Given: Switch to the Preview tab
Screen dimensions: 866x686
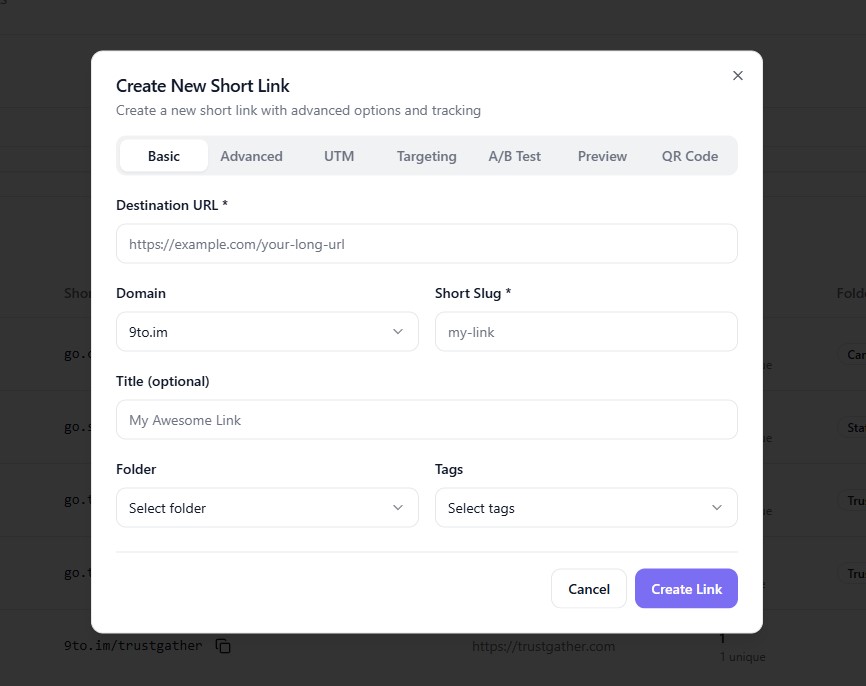Looking at the screenshot, I should (602, 156).
